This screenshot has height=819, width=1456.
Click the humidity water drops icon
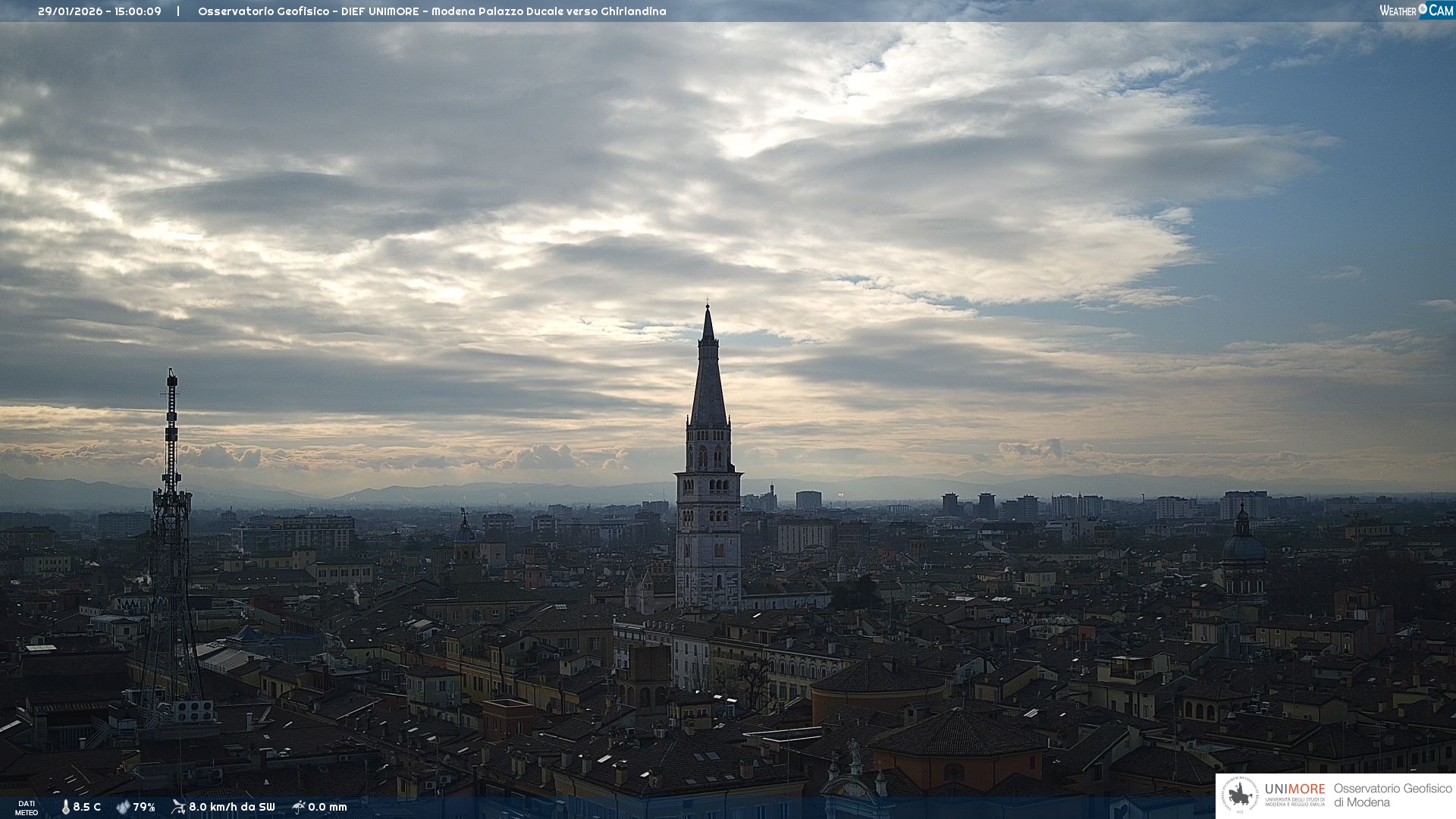(x=123, y=808)
